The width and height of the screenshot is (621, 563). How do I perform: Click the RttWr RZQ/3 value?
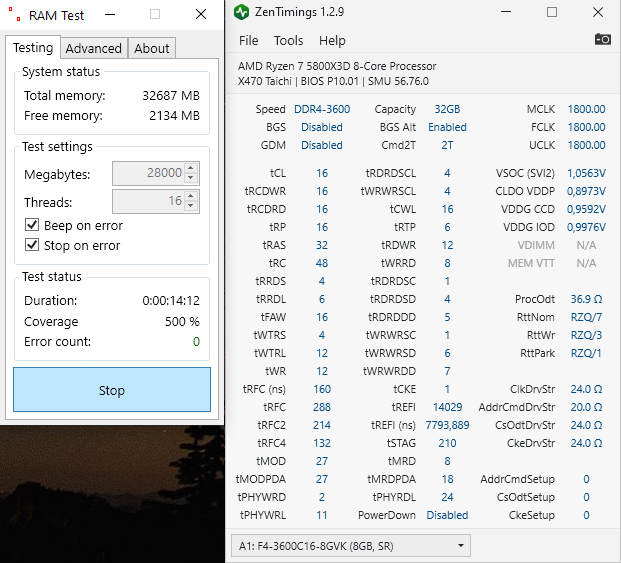click(x=586, y=335)
